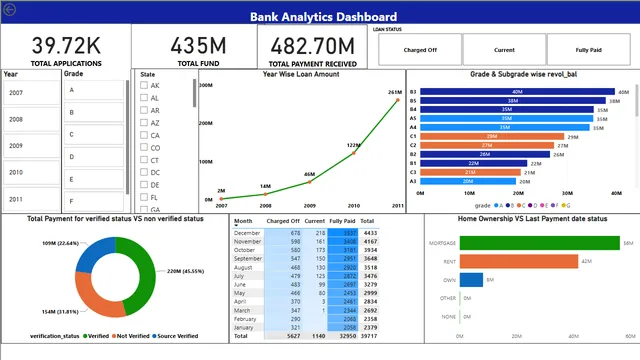The height and width of the screenshot is (360, 640).
Task: Tick the AR state checkbox
Action: click(x=144, y=110)
